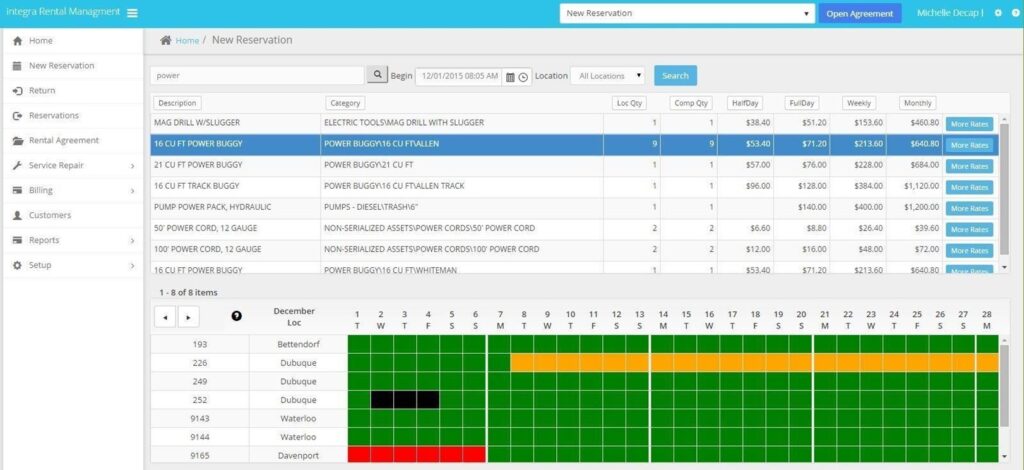The height and width of the screenshot is (470, 1024).
Task: Go to next month arrow
Action: (x=189, y=317)
